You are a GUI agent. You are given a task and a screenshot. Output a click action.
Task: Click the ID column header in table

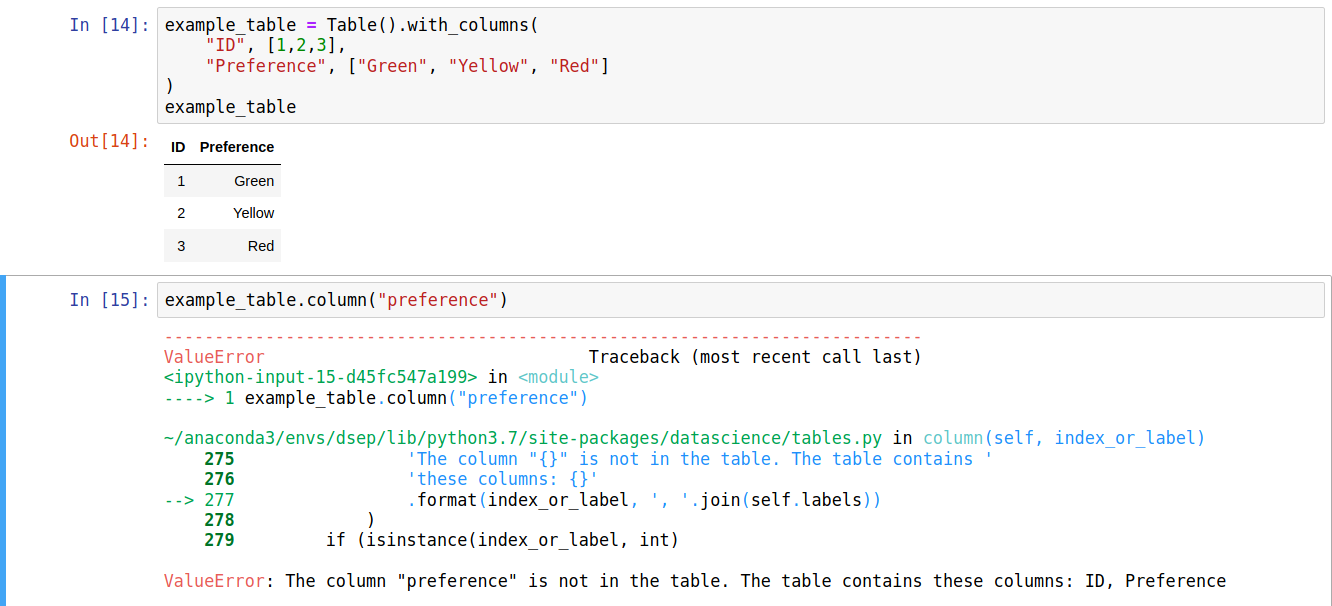tap(178, 147)
